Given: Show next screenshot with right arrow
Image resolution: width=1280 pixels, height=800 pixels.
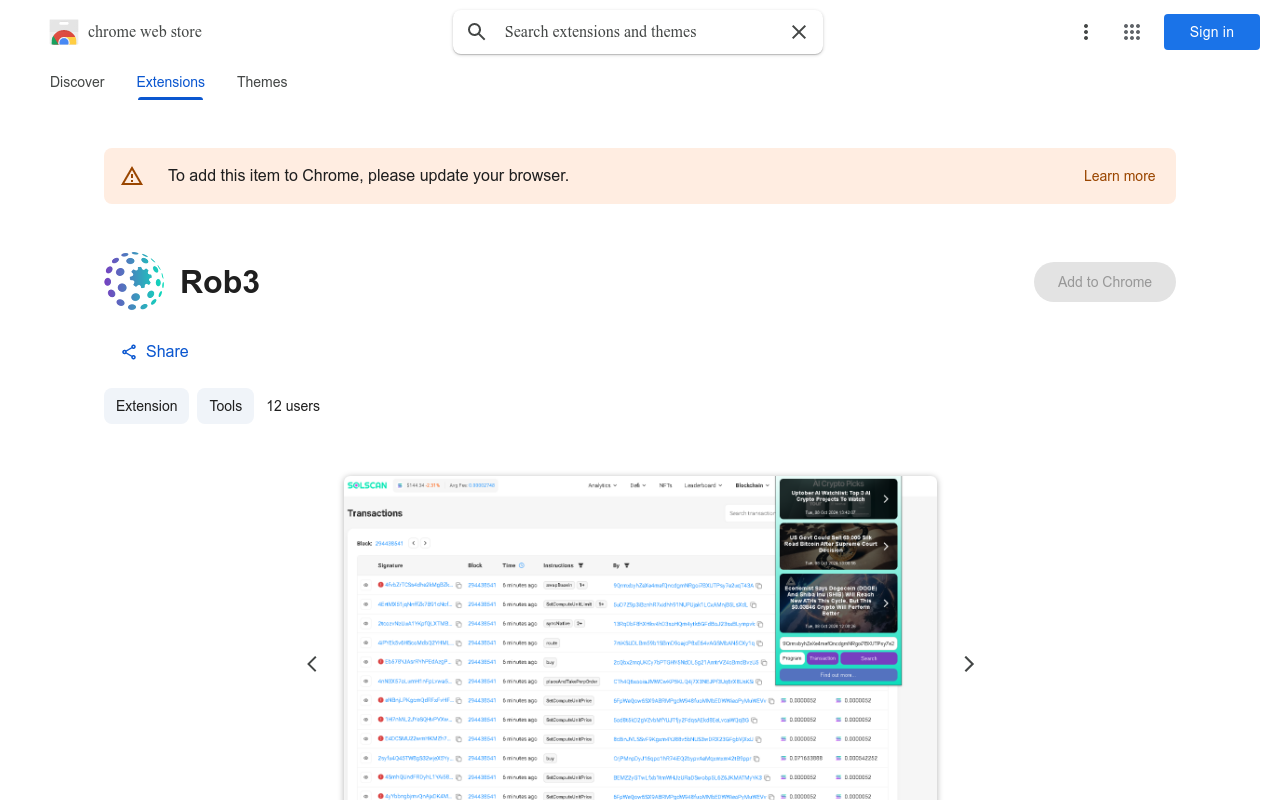Looking at the screenshot, I should coord(968,664).
